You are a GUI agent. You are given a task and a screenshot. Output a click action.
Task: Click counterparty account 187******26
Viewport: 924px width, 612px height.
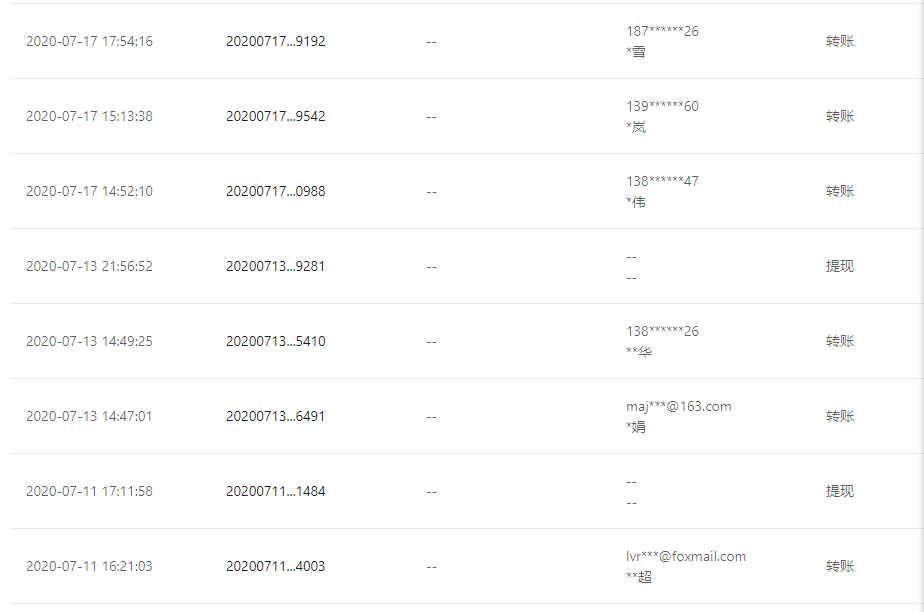pos(662,31)
